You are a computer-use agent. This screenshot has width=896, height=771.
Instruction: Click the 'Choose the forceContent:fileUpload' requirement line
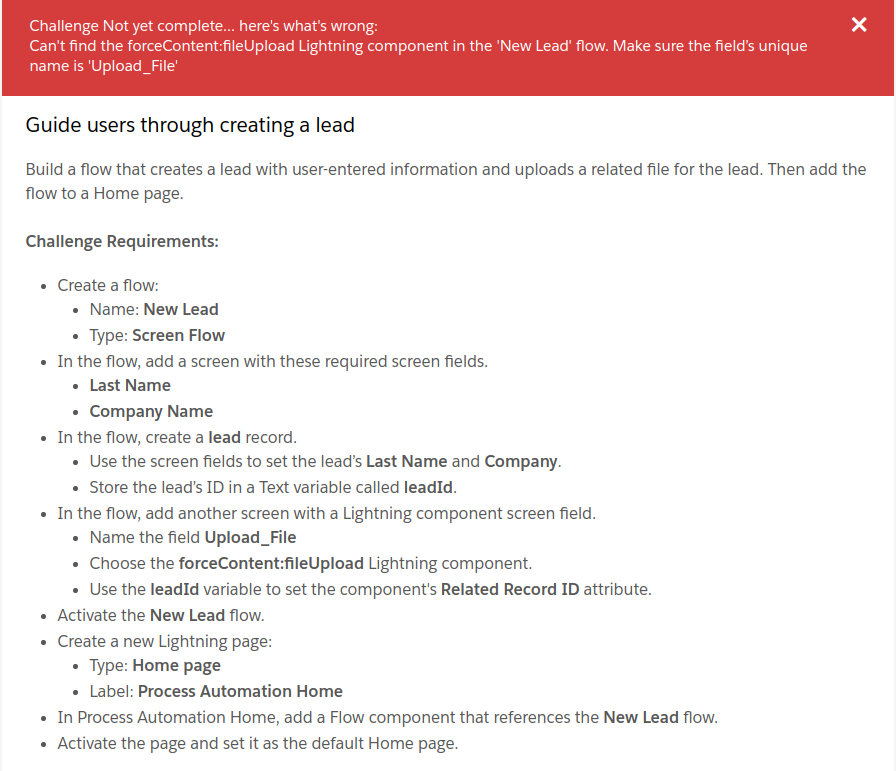pyautogui.click(x=310, y=563)
